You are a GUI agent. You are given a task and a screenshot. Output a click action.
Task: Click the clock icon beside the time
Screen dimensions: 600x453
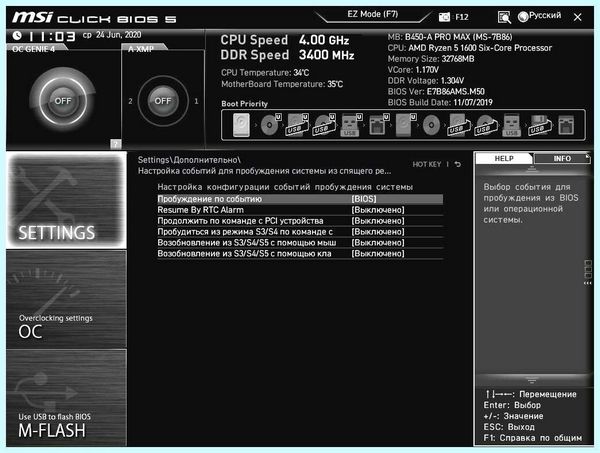click(x=17, y=36)
